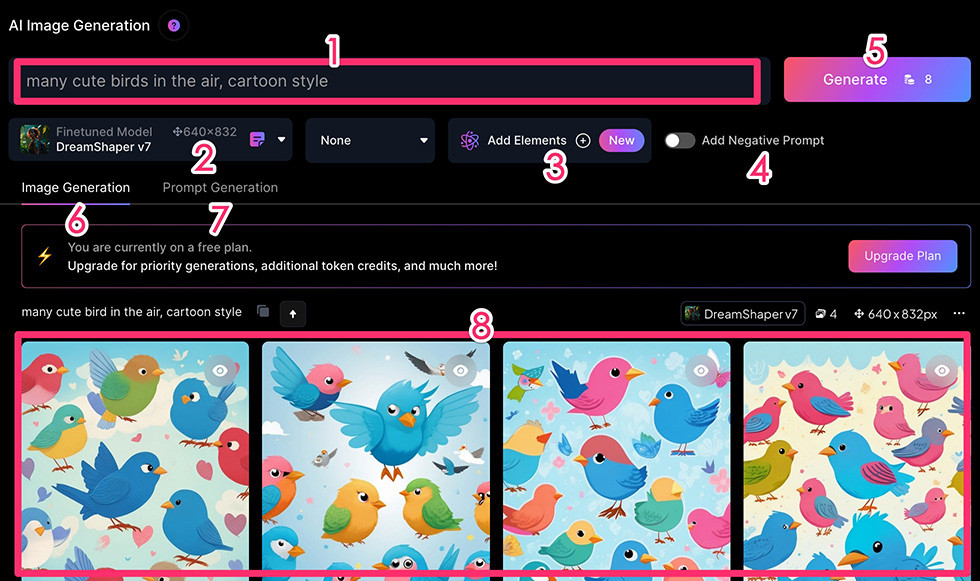Viewport: 980px width, 581px height.
Task: Enable the Add Negative Prompt toggle
Action: coord(679,141)
